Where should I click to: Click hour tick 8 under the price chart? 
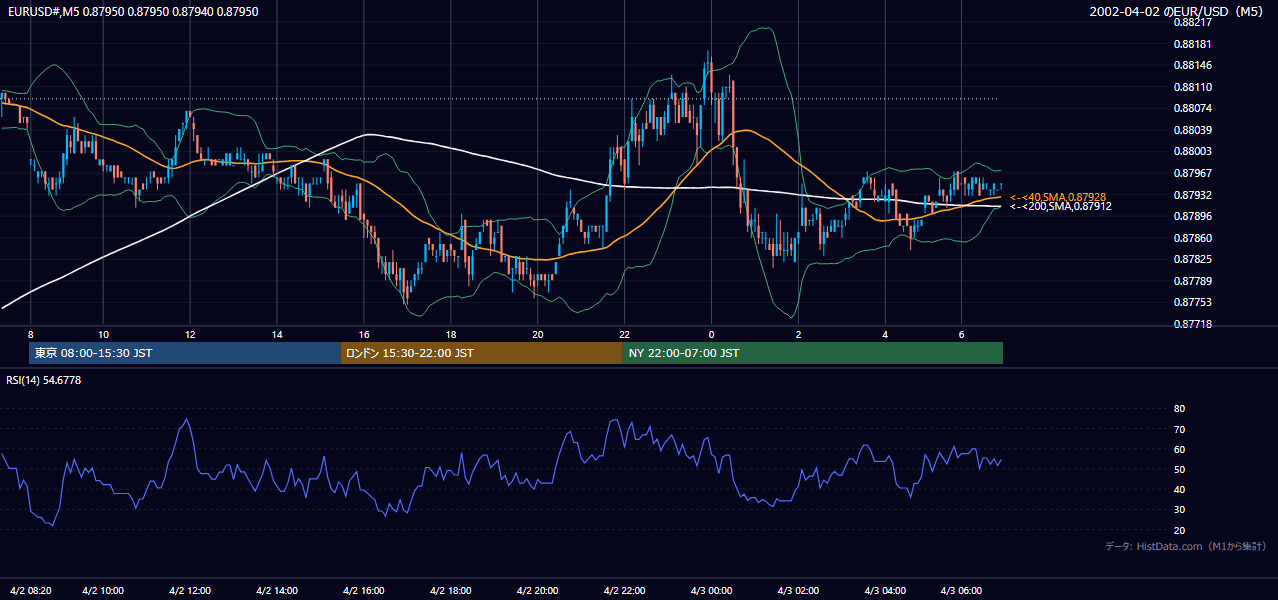coord(30,334)
